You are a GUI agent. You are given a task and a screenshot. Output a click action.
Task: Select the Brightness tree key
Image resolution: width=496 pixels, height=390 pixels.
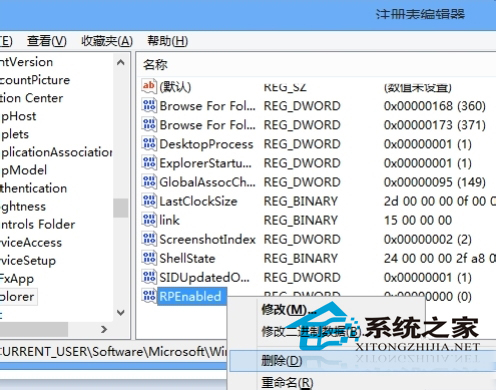click(23, 206)
